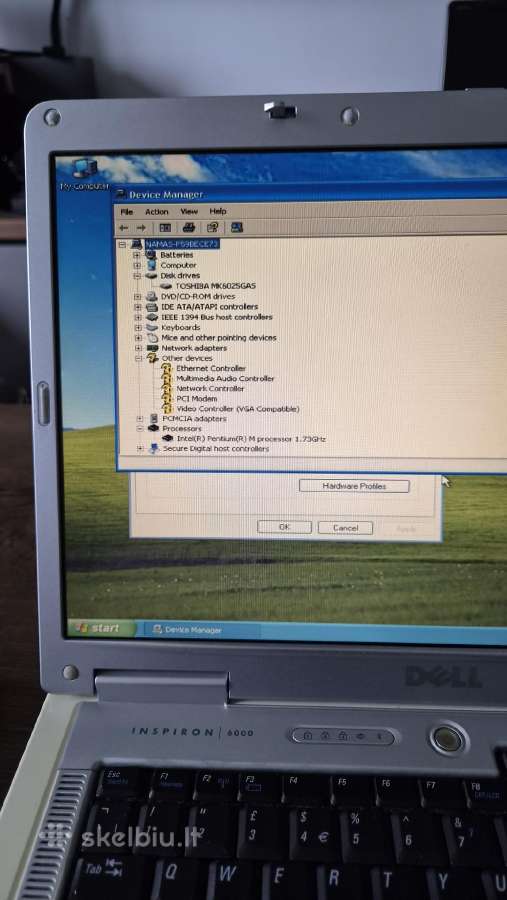Collapse the NAMAS-F59BECE73 root node

coord(122,244)
